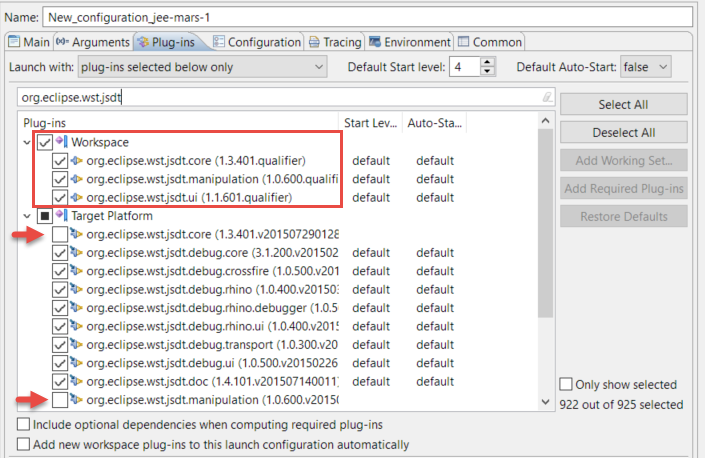This screenshot has width=705, height=458.
Task: Click the workspace jsdt.core (1.3.401.qualifier) plug-in icon
Action: 77,160
